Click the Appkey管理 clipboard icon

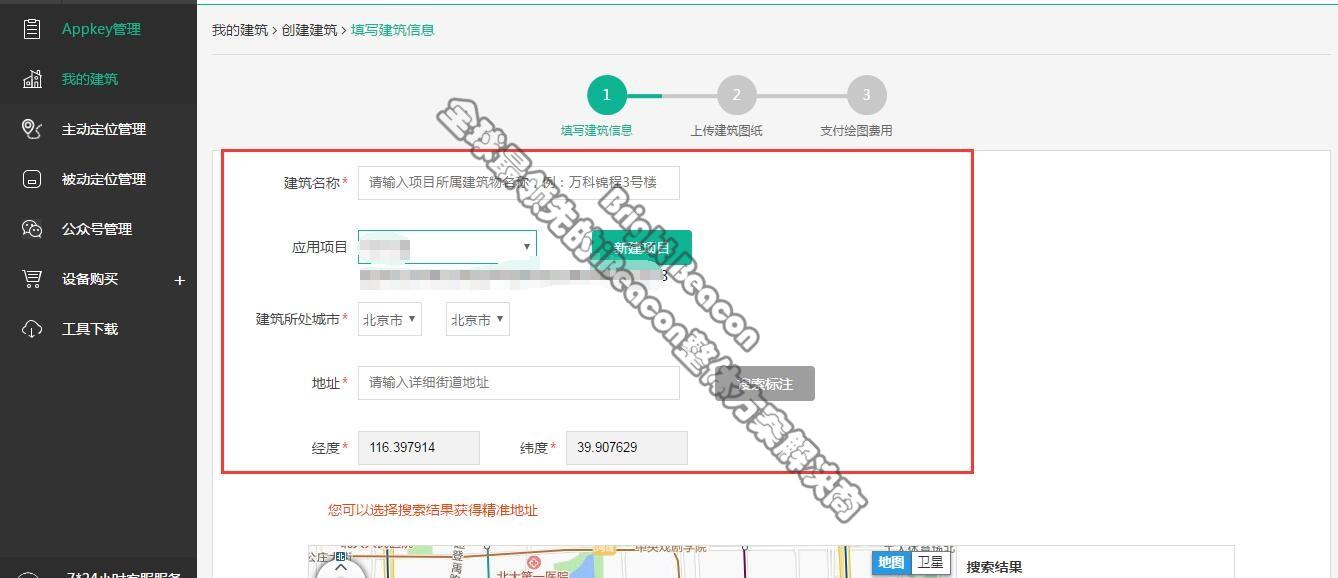tap(32, 29)
